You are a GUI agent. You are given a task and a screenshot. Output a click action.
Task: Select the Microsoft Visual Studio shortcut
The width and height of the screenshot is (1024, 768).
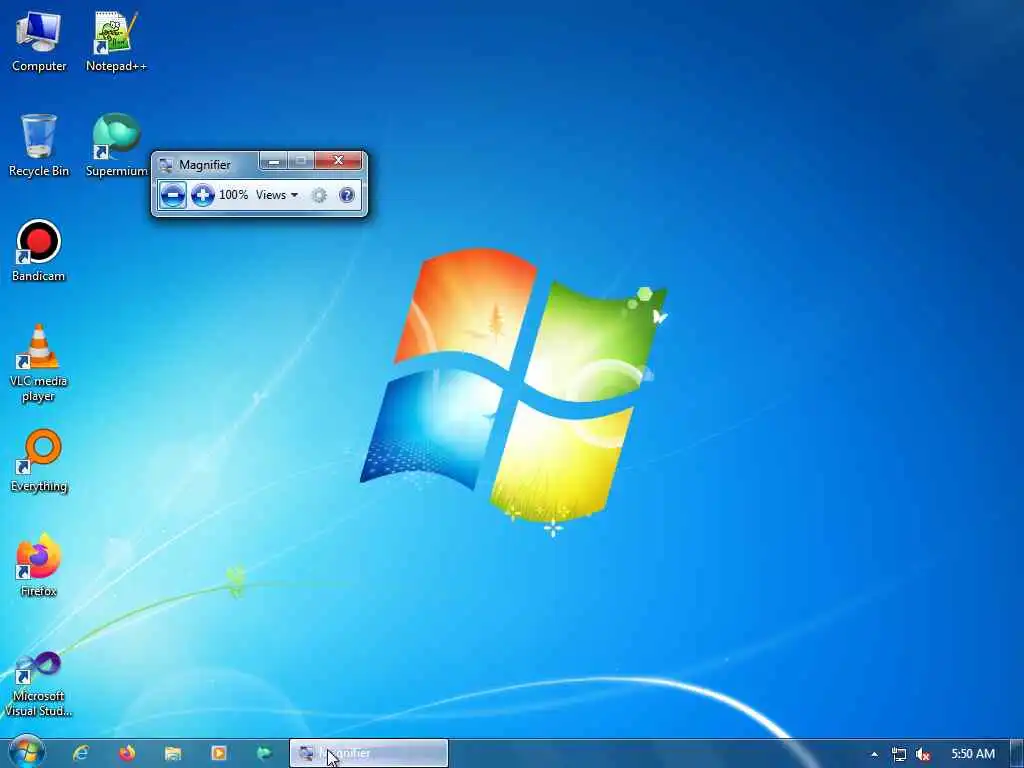39,684
